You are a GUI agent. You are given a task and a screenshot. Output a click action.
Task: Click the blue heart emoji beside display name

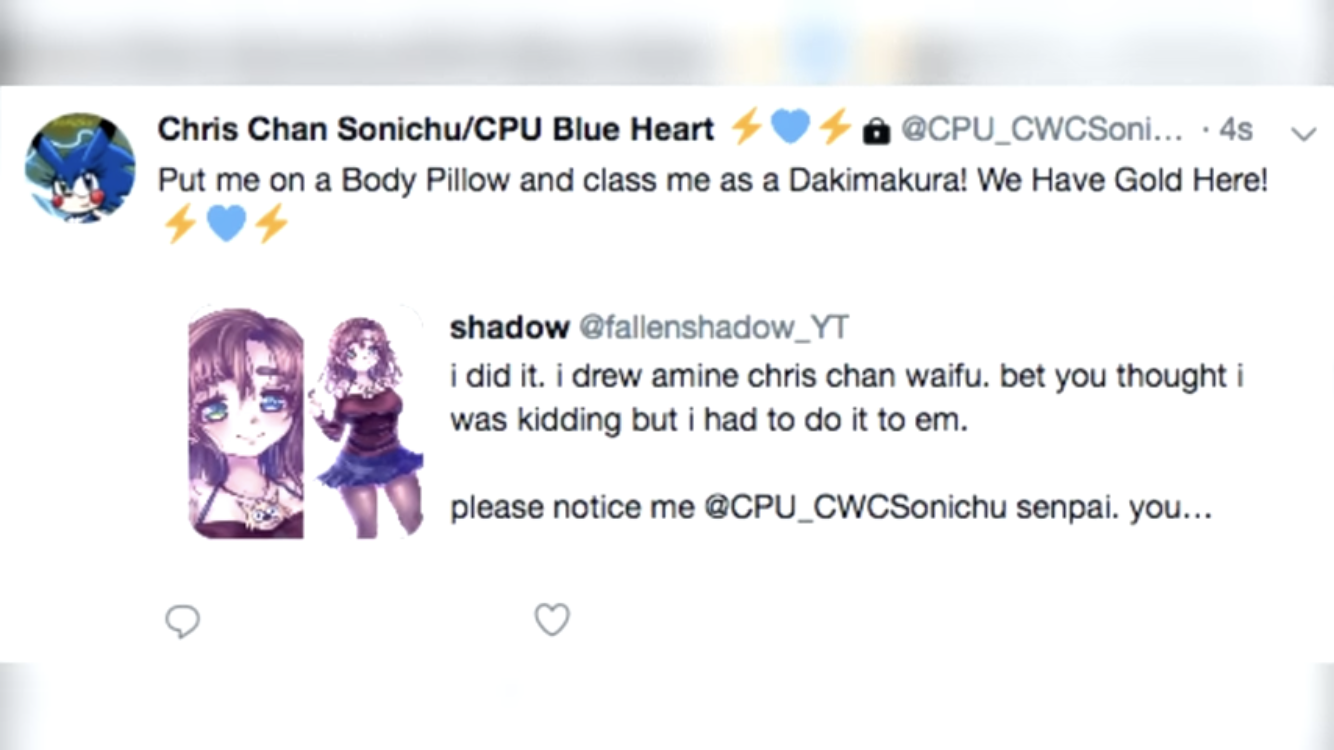tap(790, 127)
